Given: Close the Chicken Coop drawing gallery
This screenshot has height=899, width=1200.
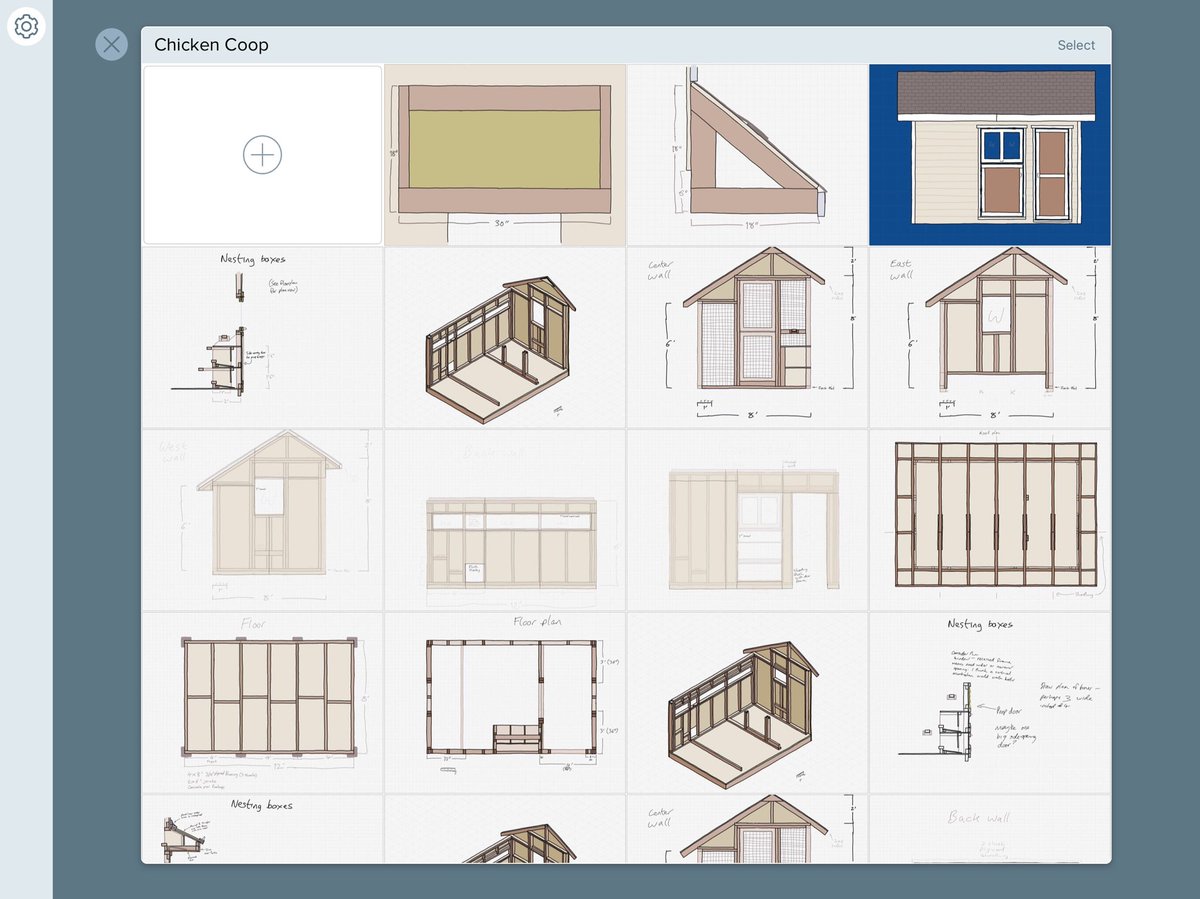Looking at the screenshot, I should 111,44.
